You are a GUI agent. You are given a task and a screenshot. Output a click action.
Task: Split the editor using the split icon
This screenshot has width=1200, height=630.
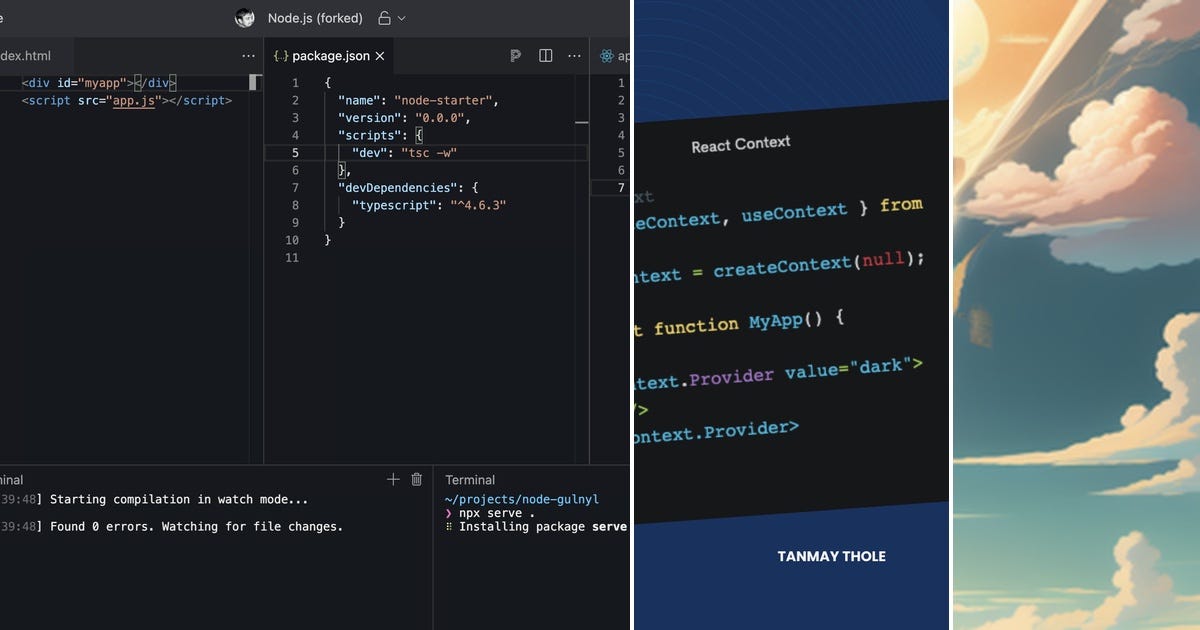[x=545, y=56]
